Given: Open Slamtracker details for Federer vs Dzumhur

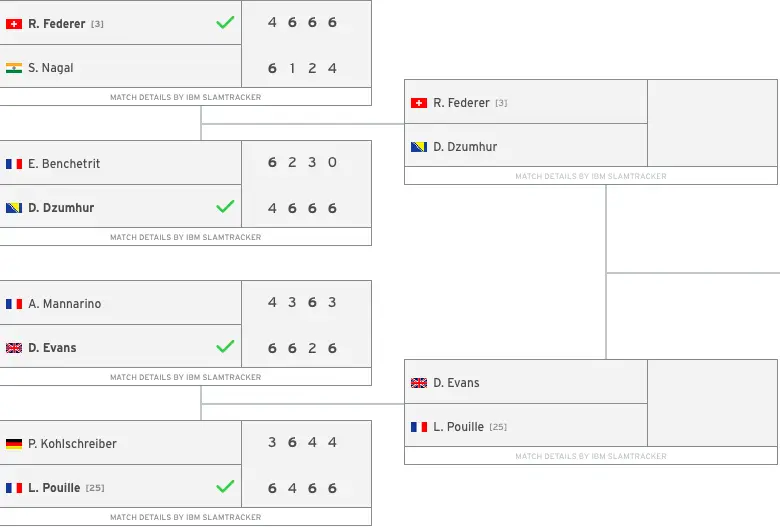Looking at the screenshot, I should point(591,176).
